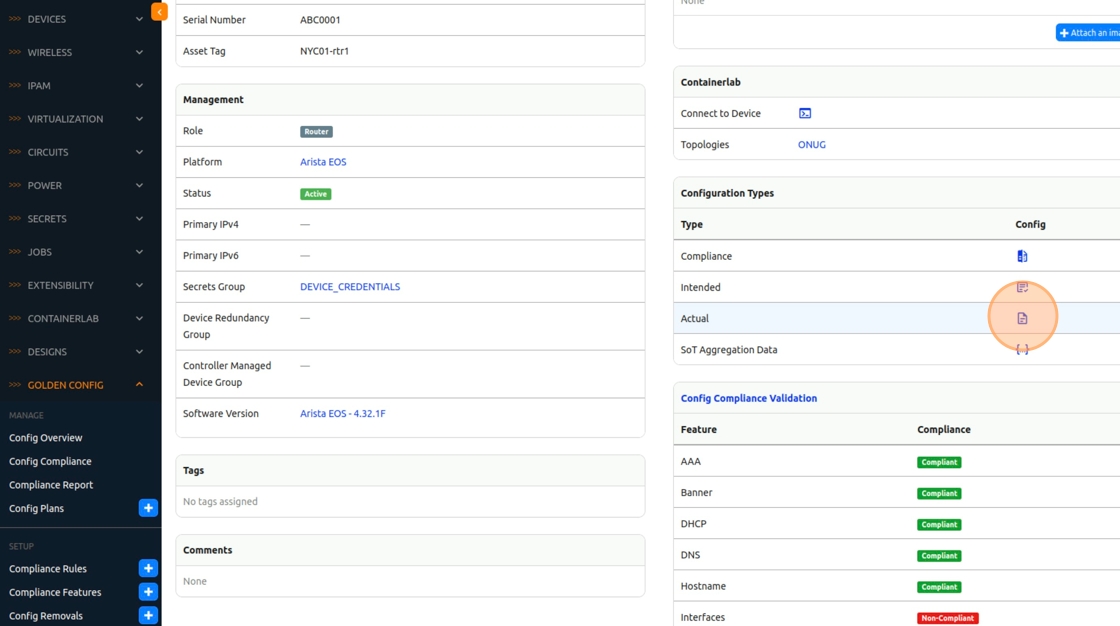Open the Intended config icon
Screen dimensions: 1120x626
[x=1022, y=287]
